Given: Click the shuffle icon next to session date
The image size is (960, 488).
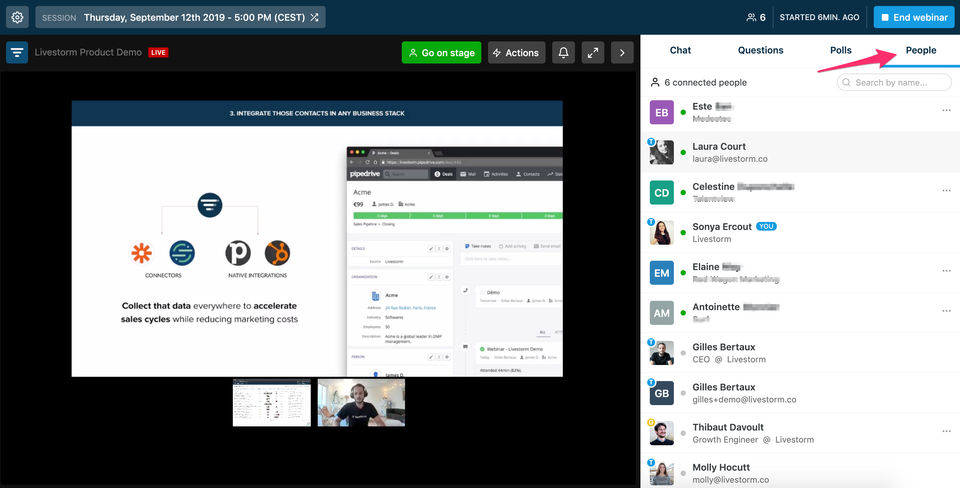Looking at the screenshot, I should click(x=314, y=17).
